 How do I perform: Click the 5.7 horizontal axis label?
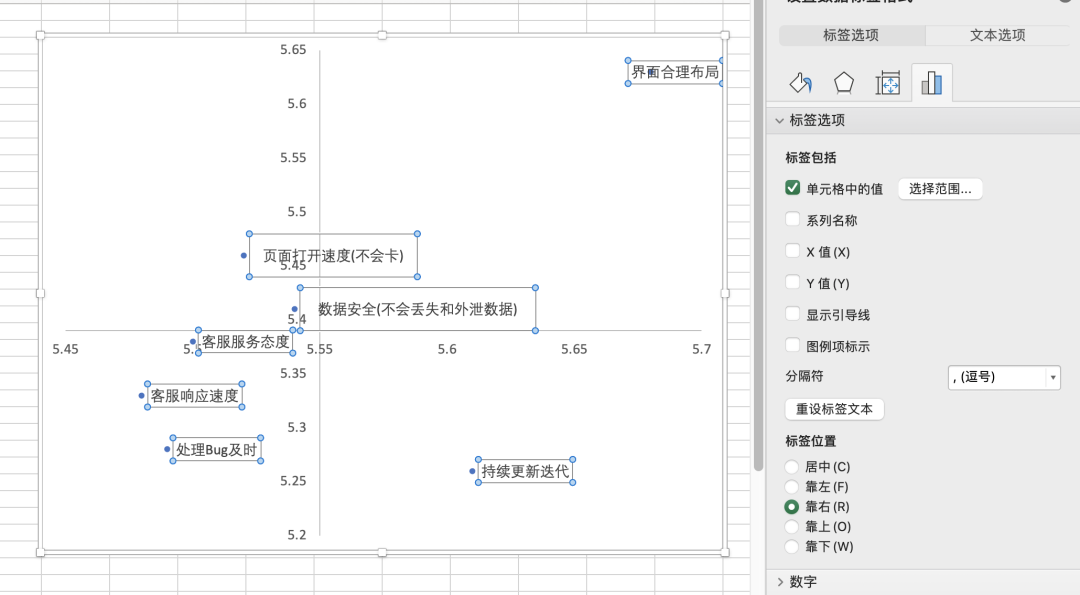pos(701,349)
